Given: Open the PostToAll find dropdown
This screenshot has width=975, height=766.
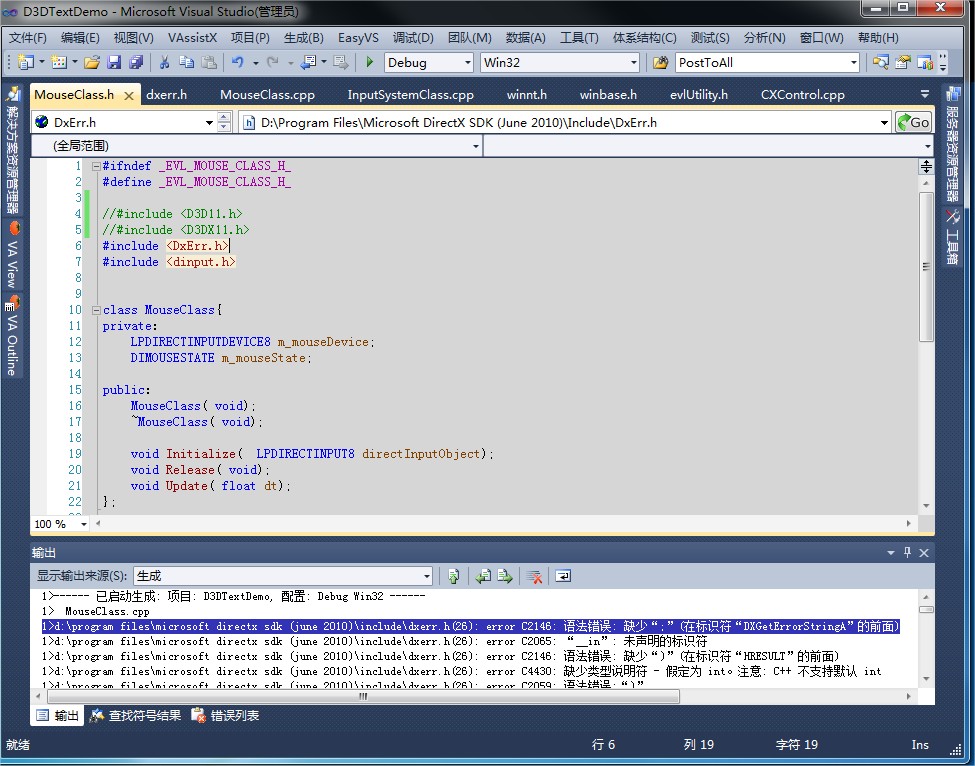Looking at the screenshot, I should coord(854,62).
